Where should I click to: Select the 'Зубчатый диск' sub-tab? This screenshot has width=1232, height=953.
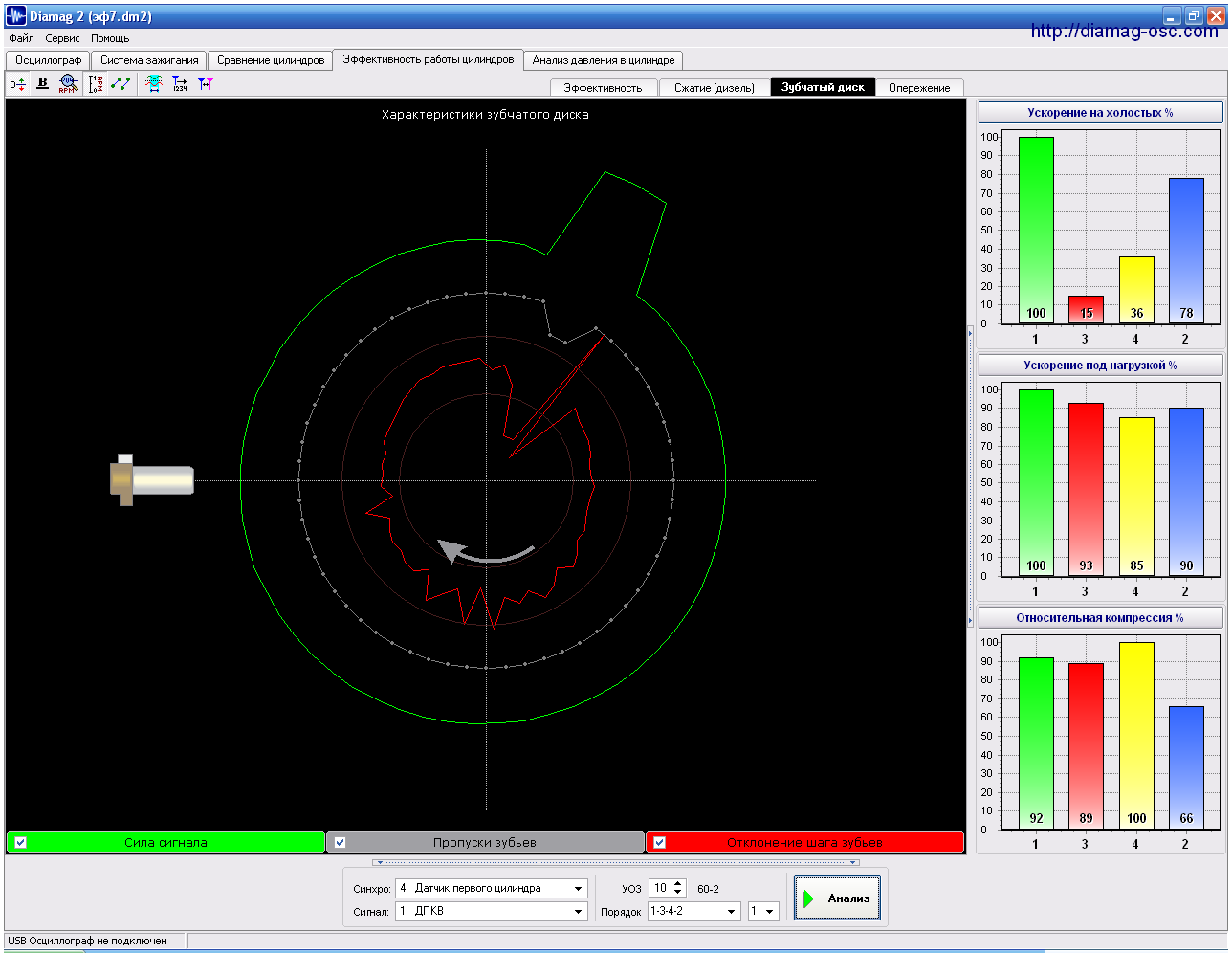coord(823,87)
